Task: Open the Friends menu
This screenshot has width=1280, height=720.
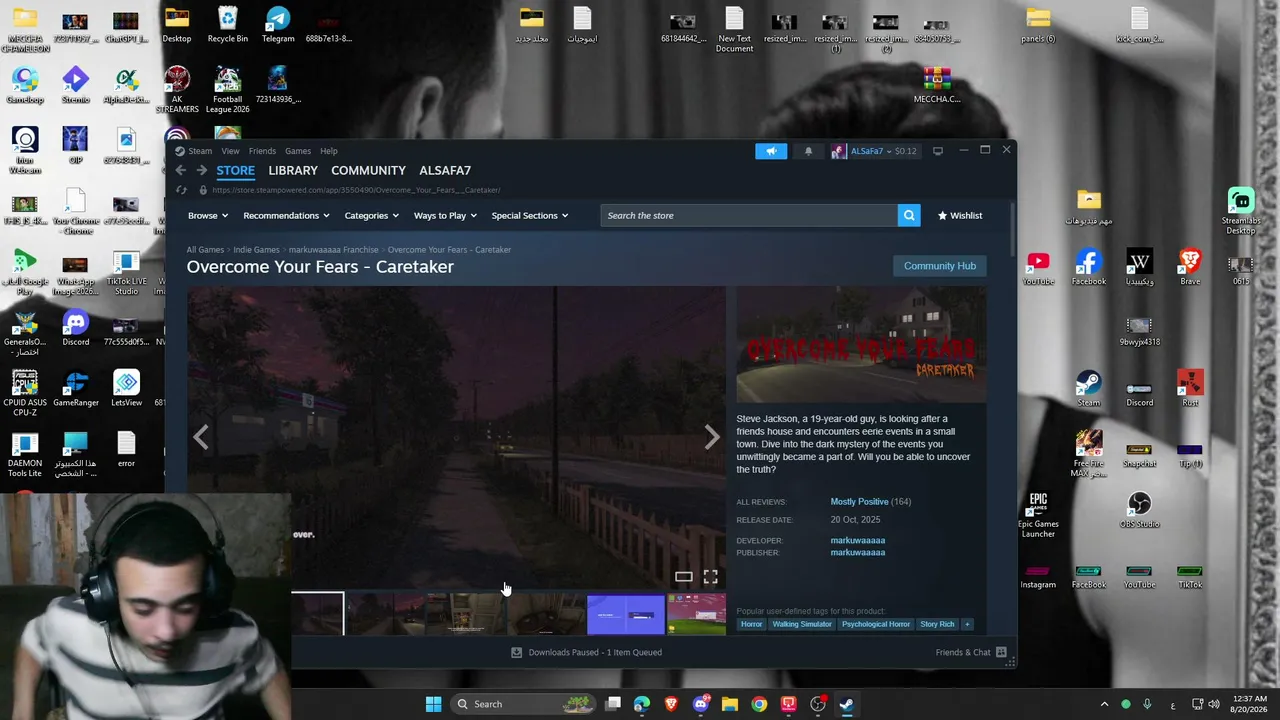Action: pyautogui.click(x=262, y=151)
